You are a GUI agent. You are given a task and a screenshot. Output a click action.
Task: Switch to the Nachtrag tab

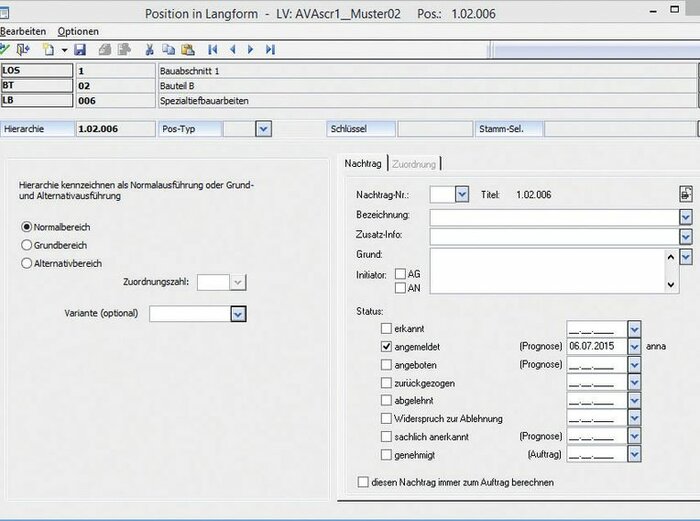363,164
